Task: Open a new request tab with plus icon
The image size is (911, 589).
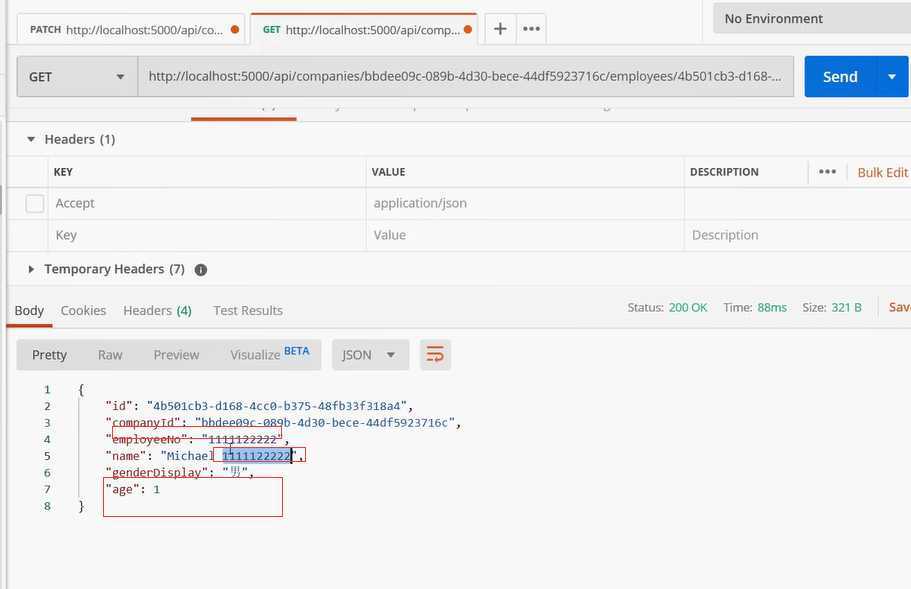Action: 500,28
